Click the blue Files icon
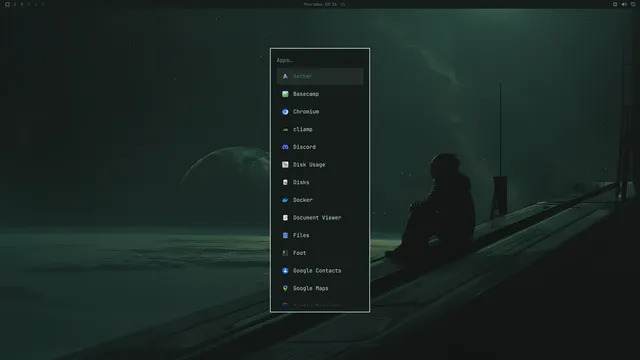The height and width of the screenshot is (360, 640). coord(285,235)
